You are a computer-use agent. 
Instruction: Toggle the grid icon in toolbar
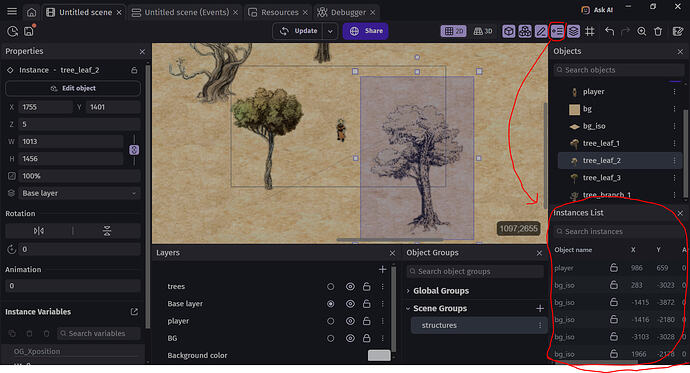click(590, 31)
